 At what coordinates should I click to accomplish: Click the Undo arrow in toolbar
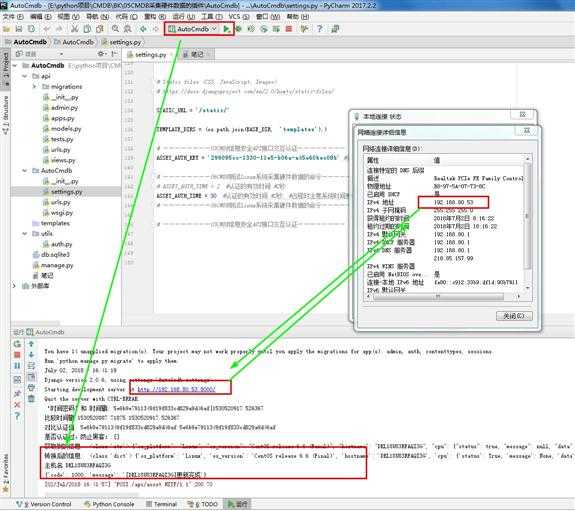(47, 29)
